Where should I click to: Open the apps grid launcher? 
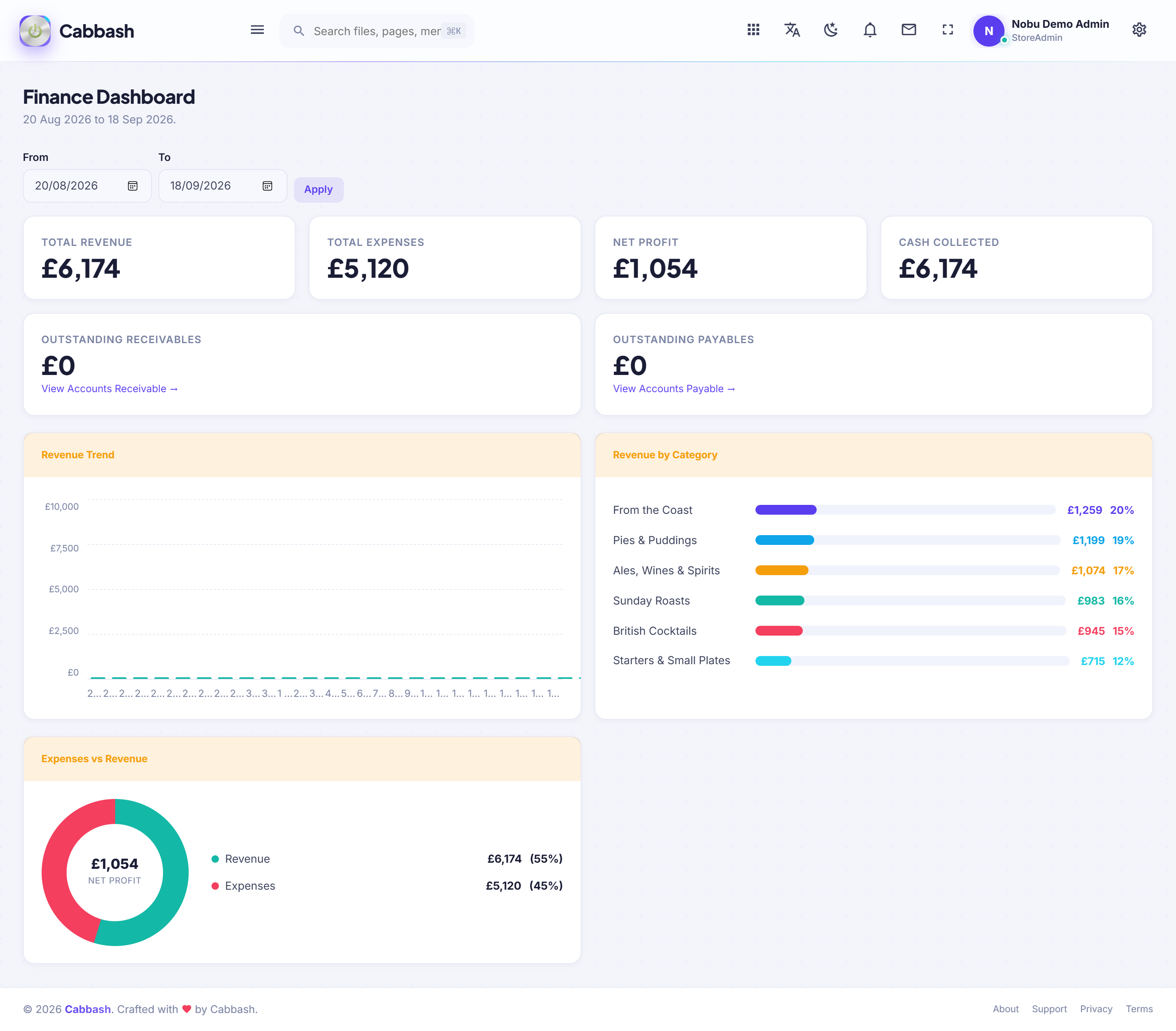coord(753,30)
